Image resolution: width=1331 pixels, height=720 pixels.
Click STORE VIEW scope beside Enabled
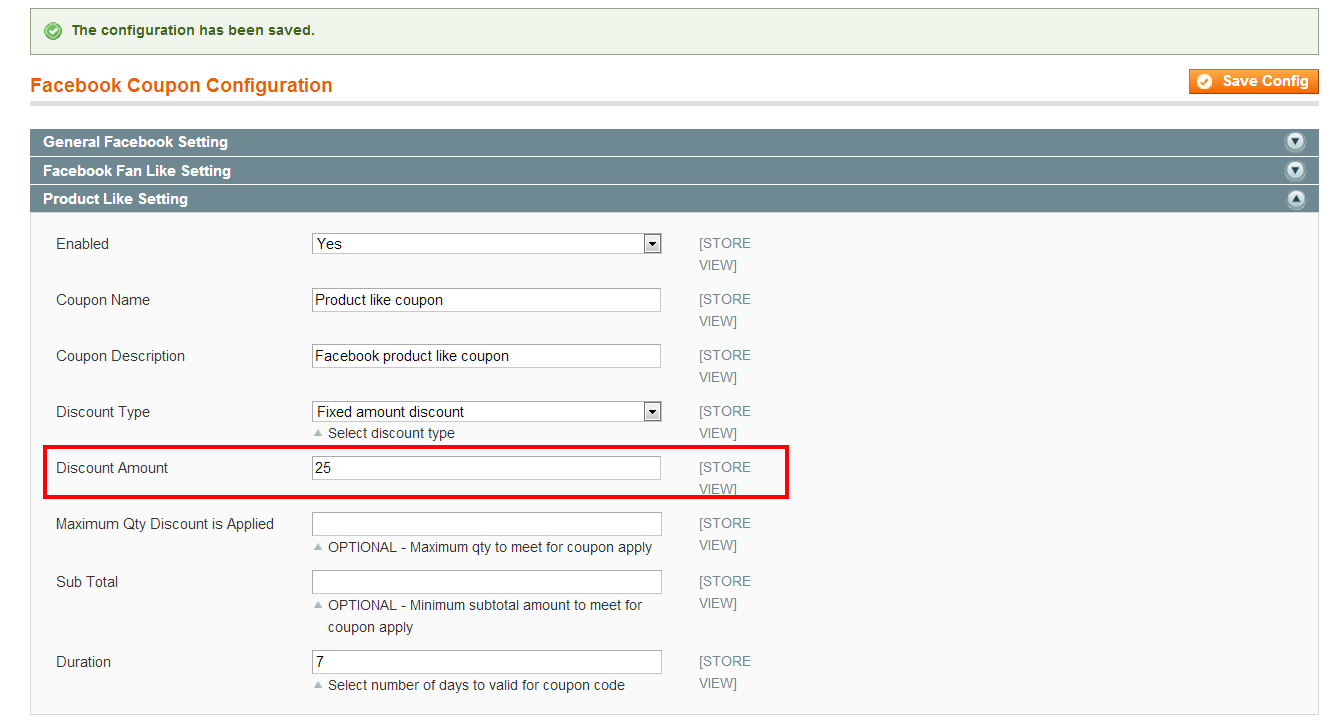coord(724,254)
